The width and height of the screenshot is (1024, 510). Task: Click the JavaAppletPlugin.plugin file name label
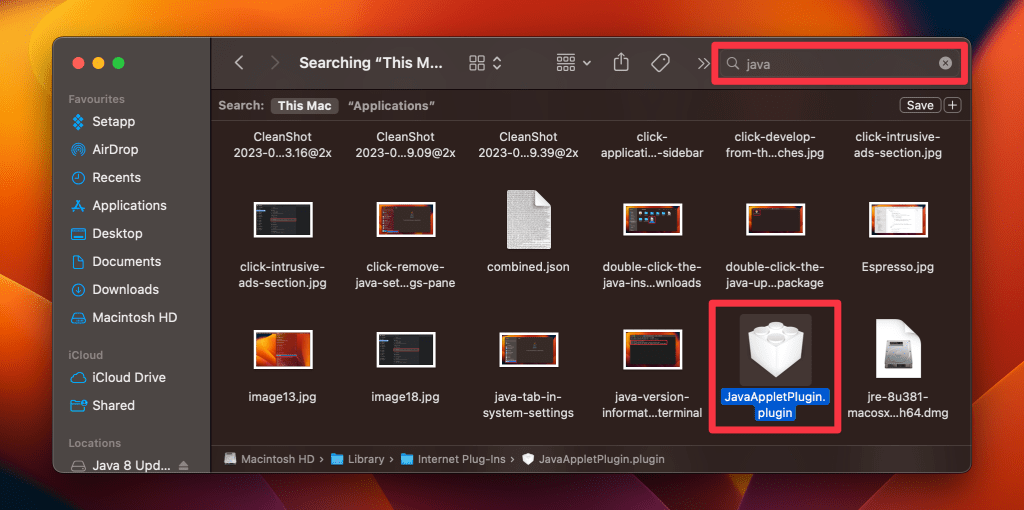tap(775, 405)
